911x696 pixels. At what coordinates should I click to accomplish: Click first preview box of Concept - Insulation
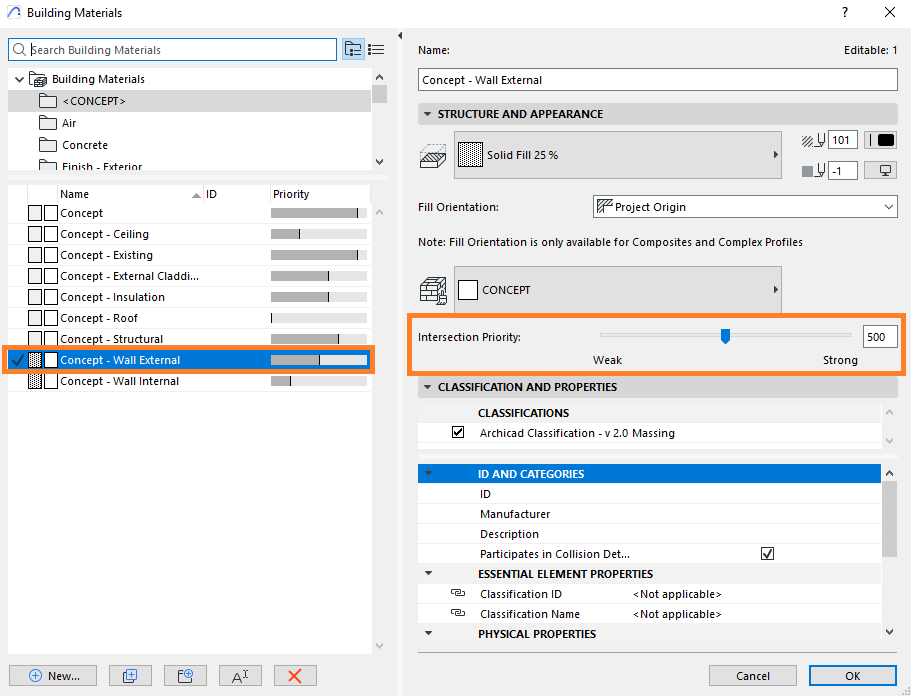point(35,297)
